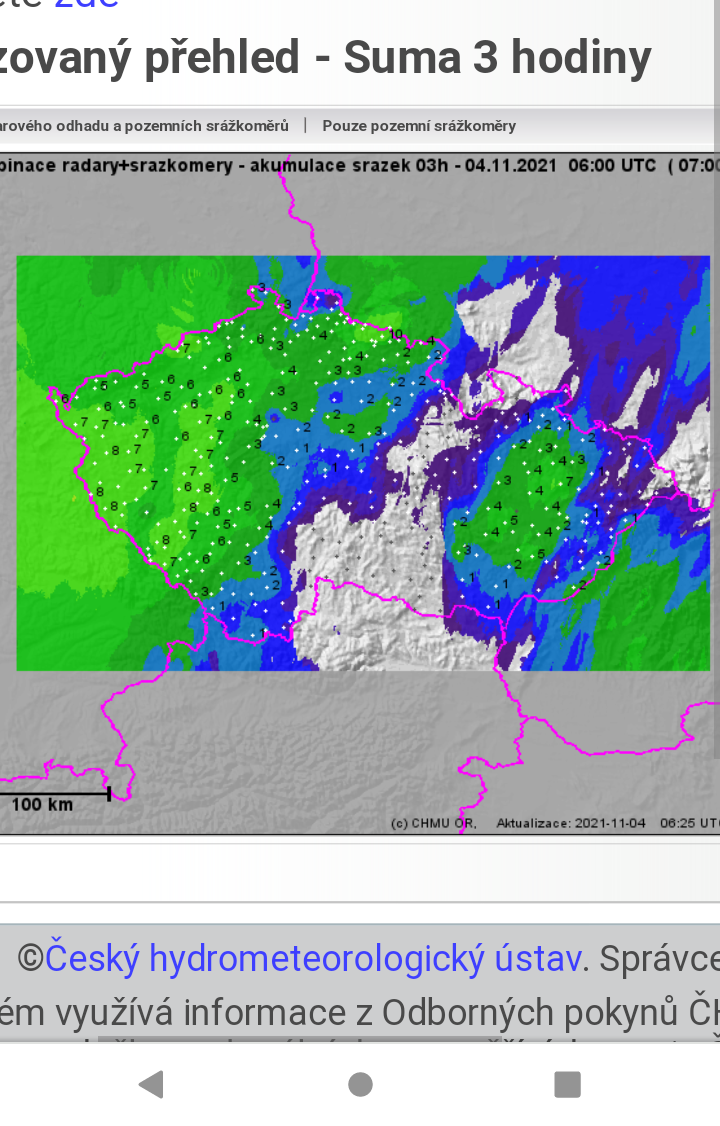Tap the "(c) CHMU OR." copyright label

[x=433, y=823]
